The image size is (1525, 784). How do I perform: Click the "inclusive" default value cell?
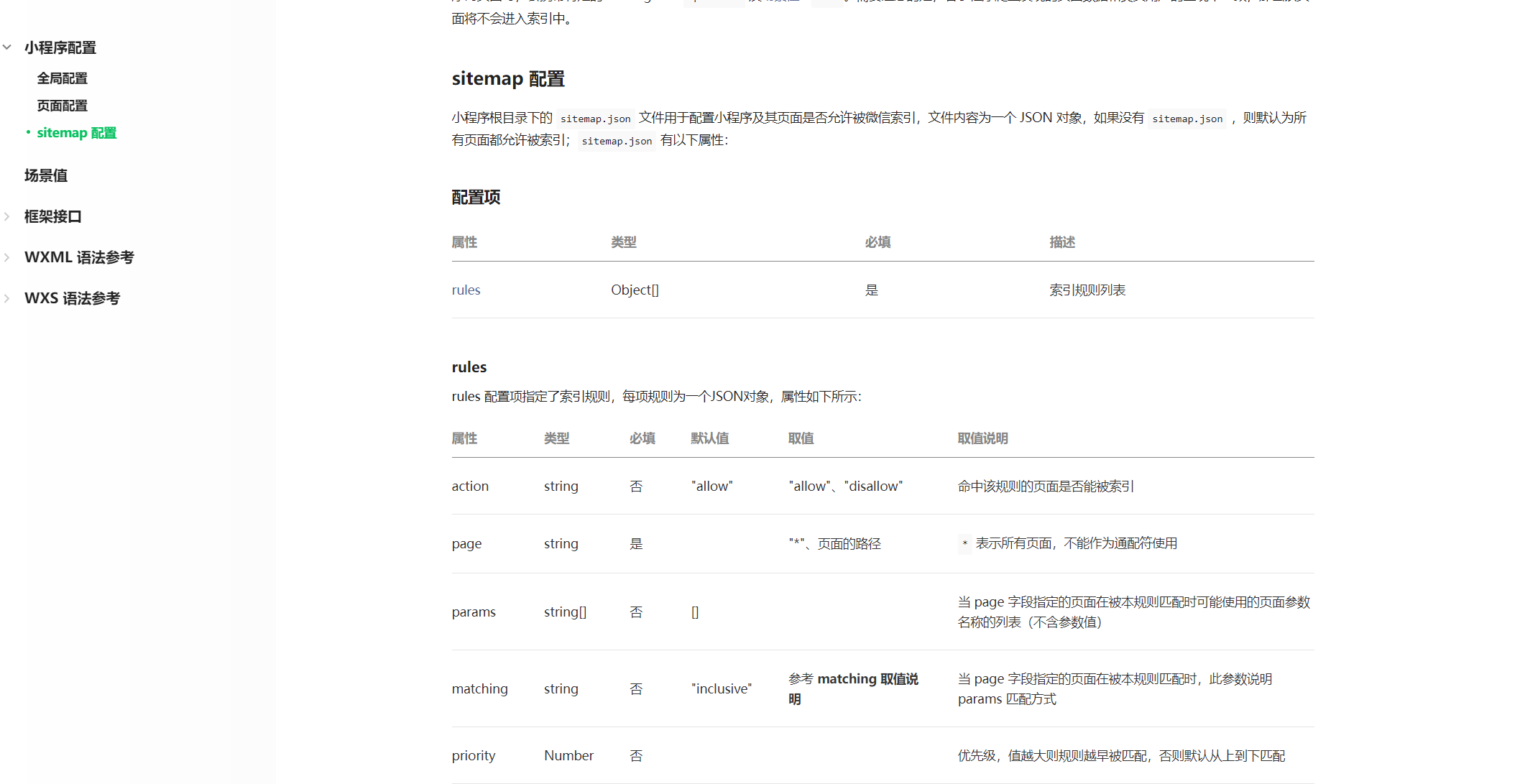click(x=721, y=688)
